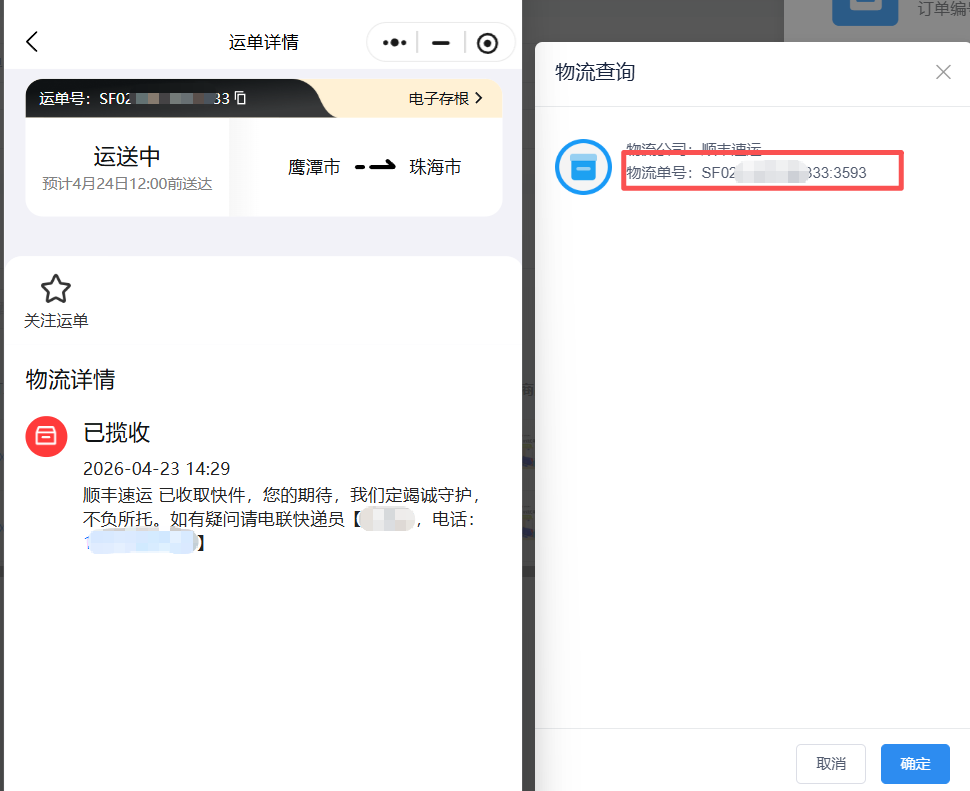Viewport: 970px width, 791px height.
Task: Click the 运单号 label in the dark header
Action: tap(65, 98)
